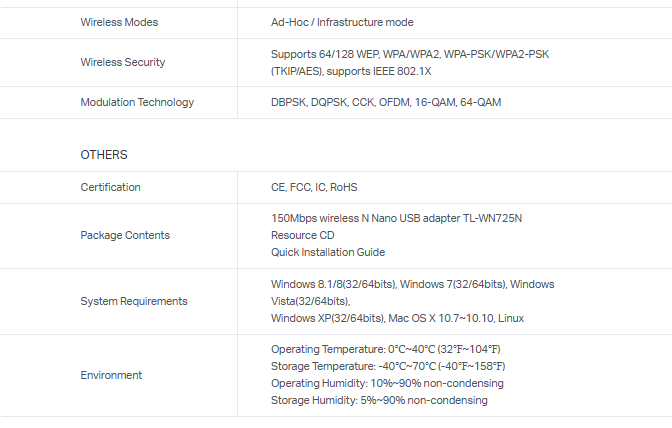Click the TL-WN725N USB adapter line
672x428 pixels.
point(397,218)
